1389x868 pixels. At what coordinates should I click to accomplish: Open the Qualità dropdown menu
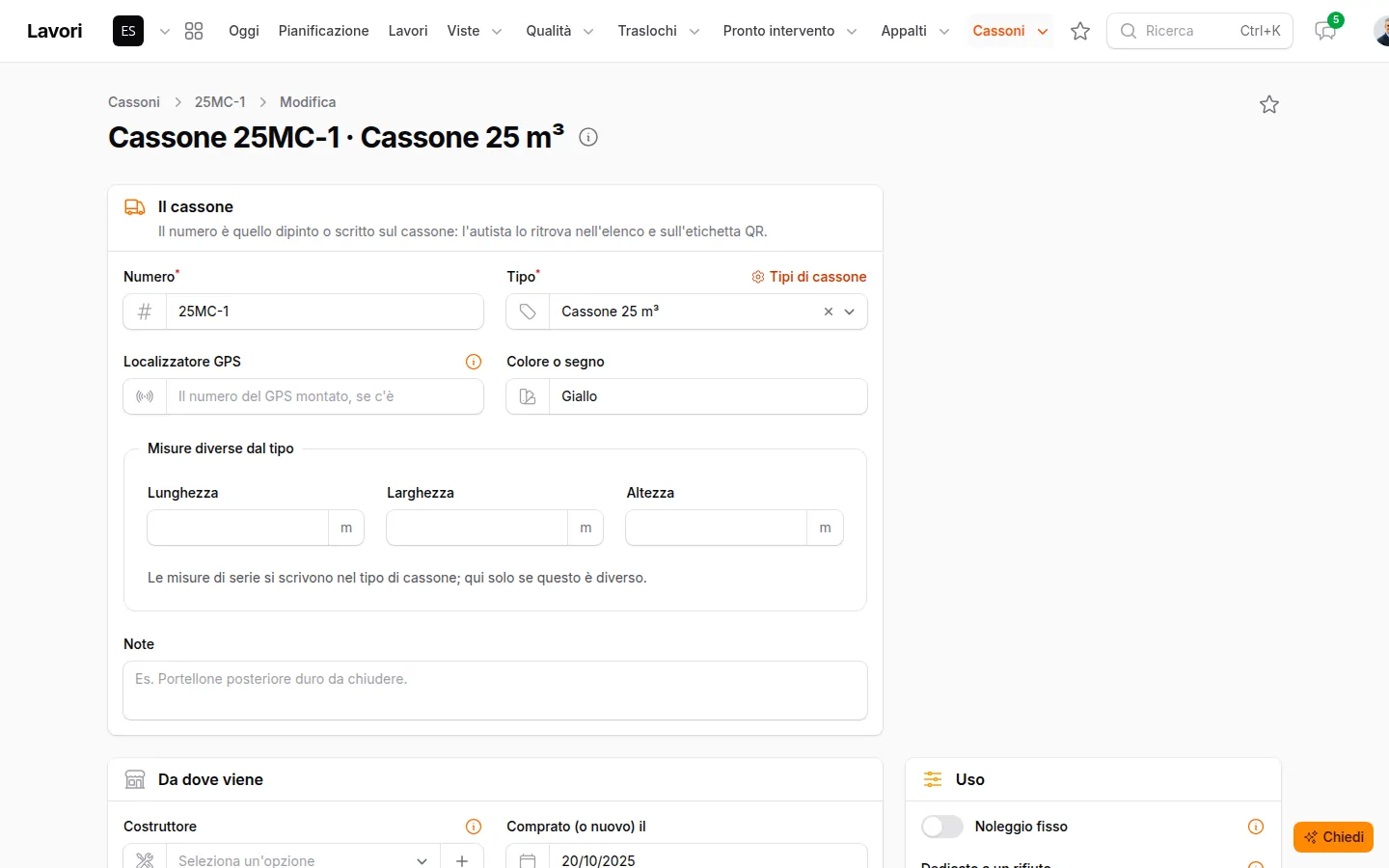coord(559,31)
